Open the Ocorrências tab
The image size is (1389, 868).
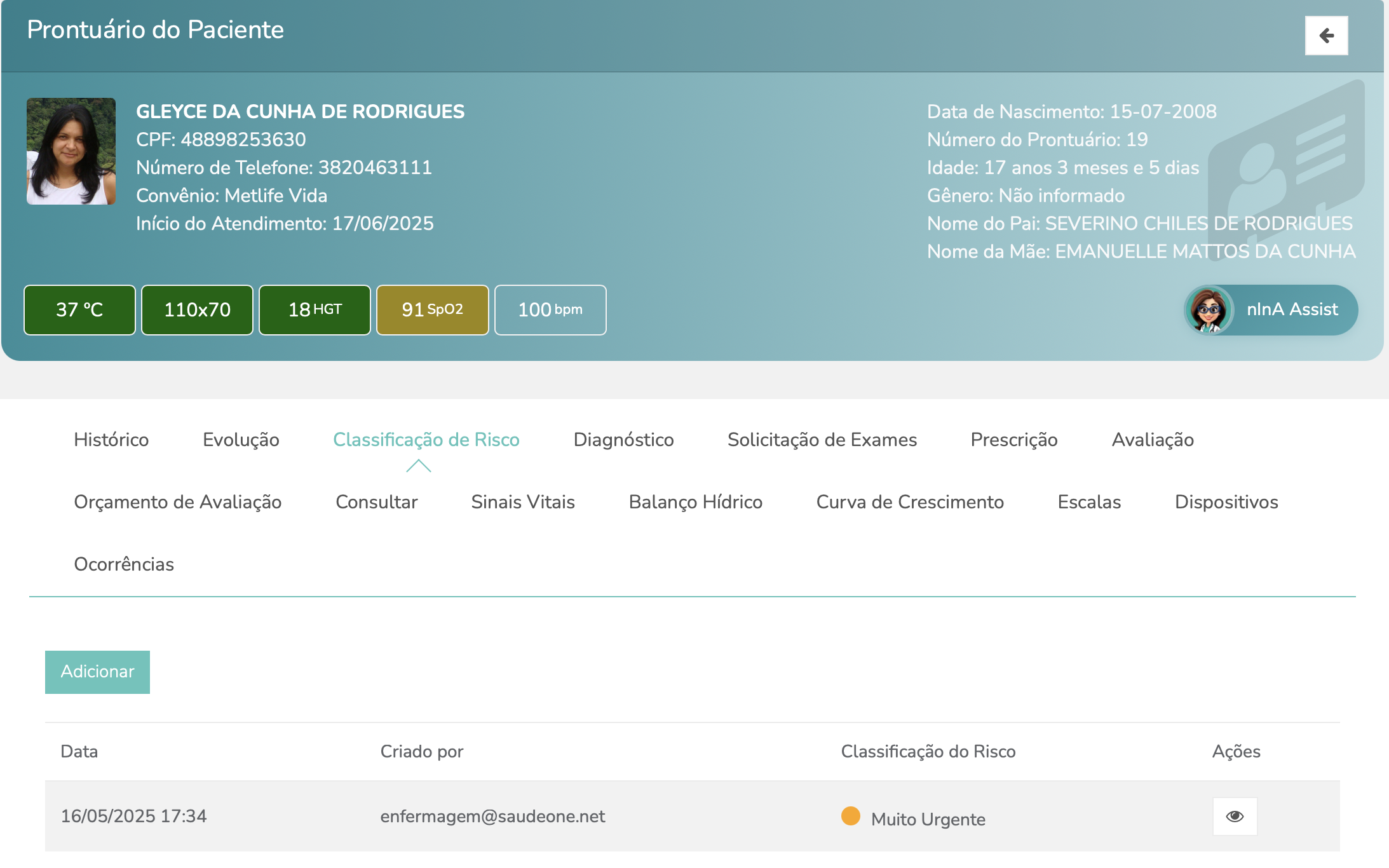coord(124,564)
